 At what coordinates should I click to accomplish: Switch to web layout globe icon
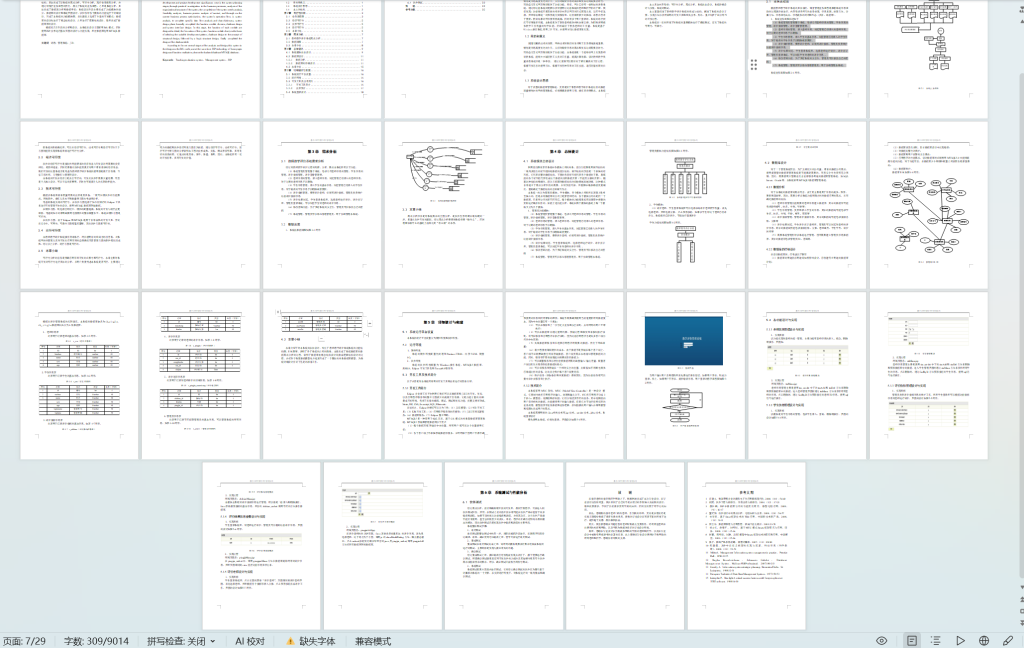pos(984,641)
